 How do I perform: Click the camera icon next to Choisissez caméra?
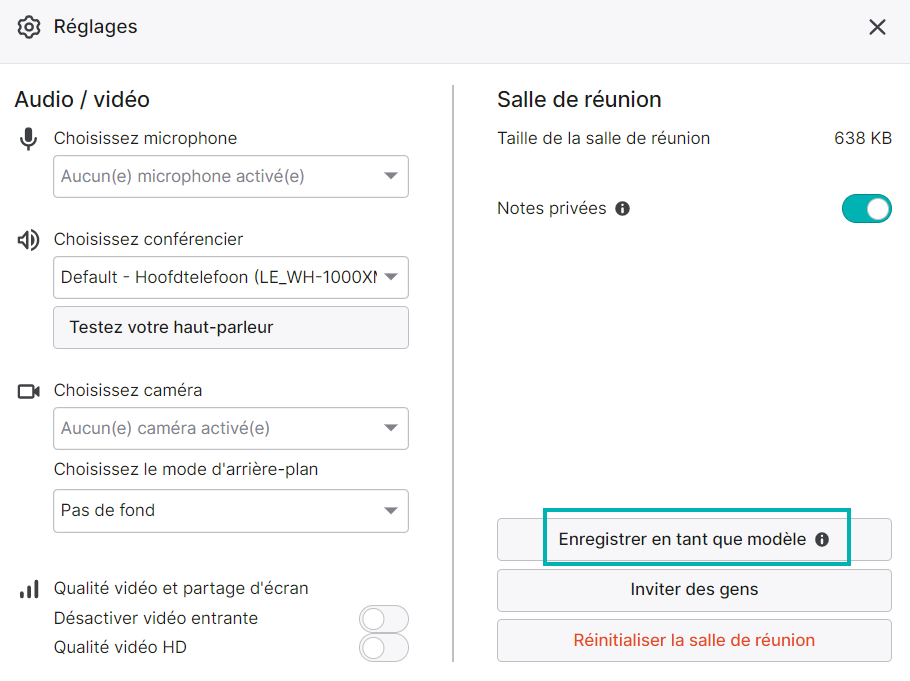28,391
